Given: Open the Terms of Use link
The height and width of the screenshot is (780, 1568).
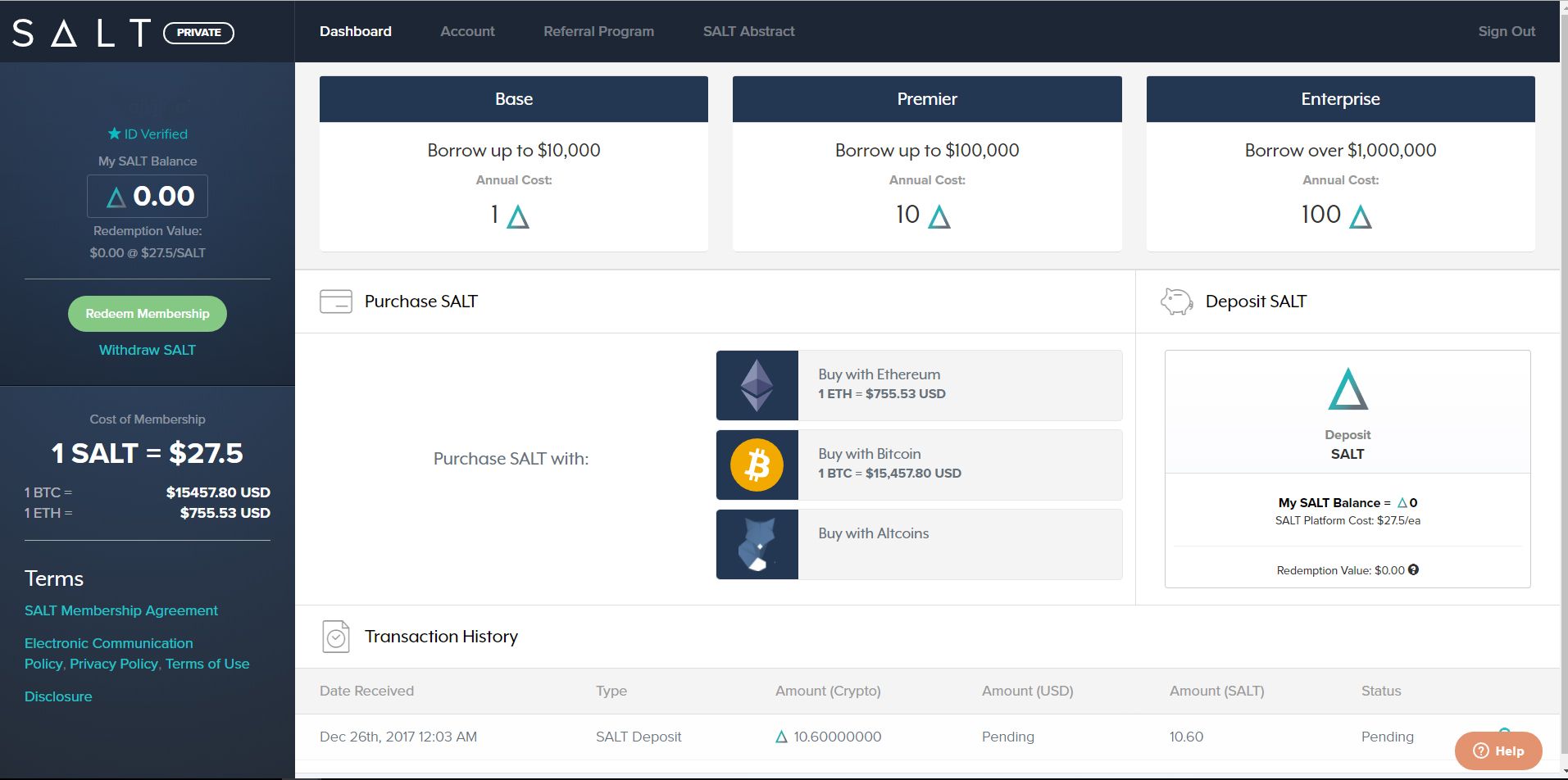Looking at the screenshot, I should 207,664.
